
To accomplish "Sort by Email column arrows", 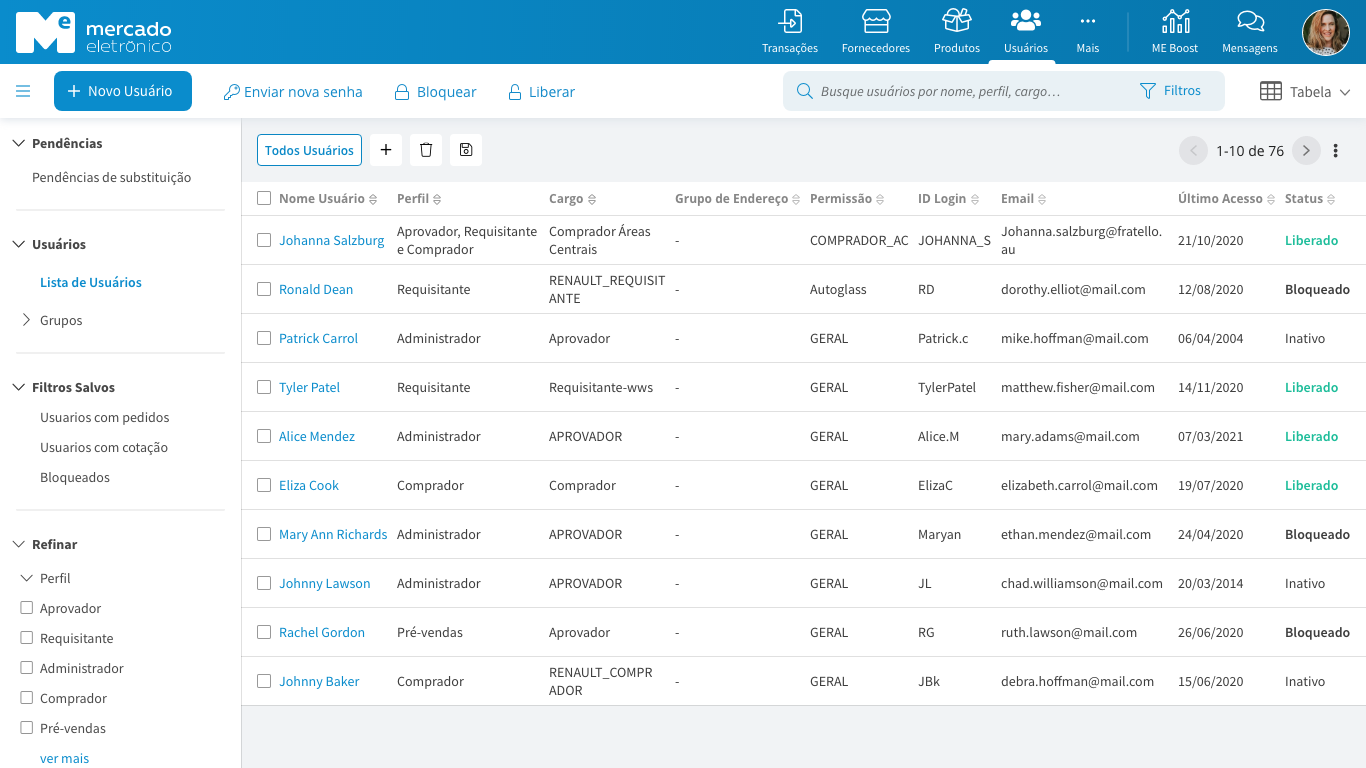I will pos(1042,199).
